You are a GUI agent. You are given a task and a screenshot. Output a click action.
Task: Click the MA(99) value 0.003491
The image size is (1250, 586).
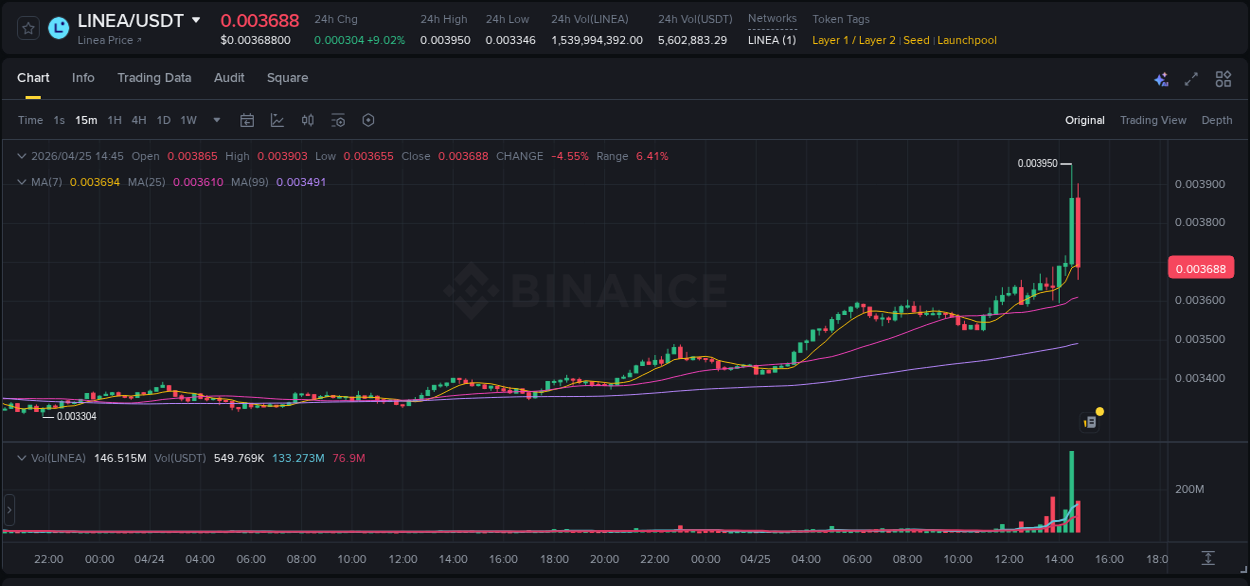point(301,182)
